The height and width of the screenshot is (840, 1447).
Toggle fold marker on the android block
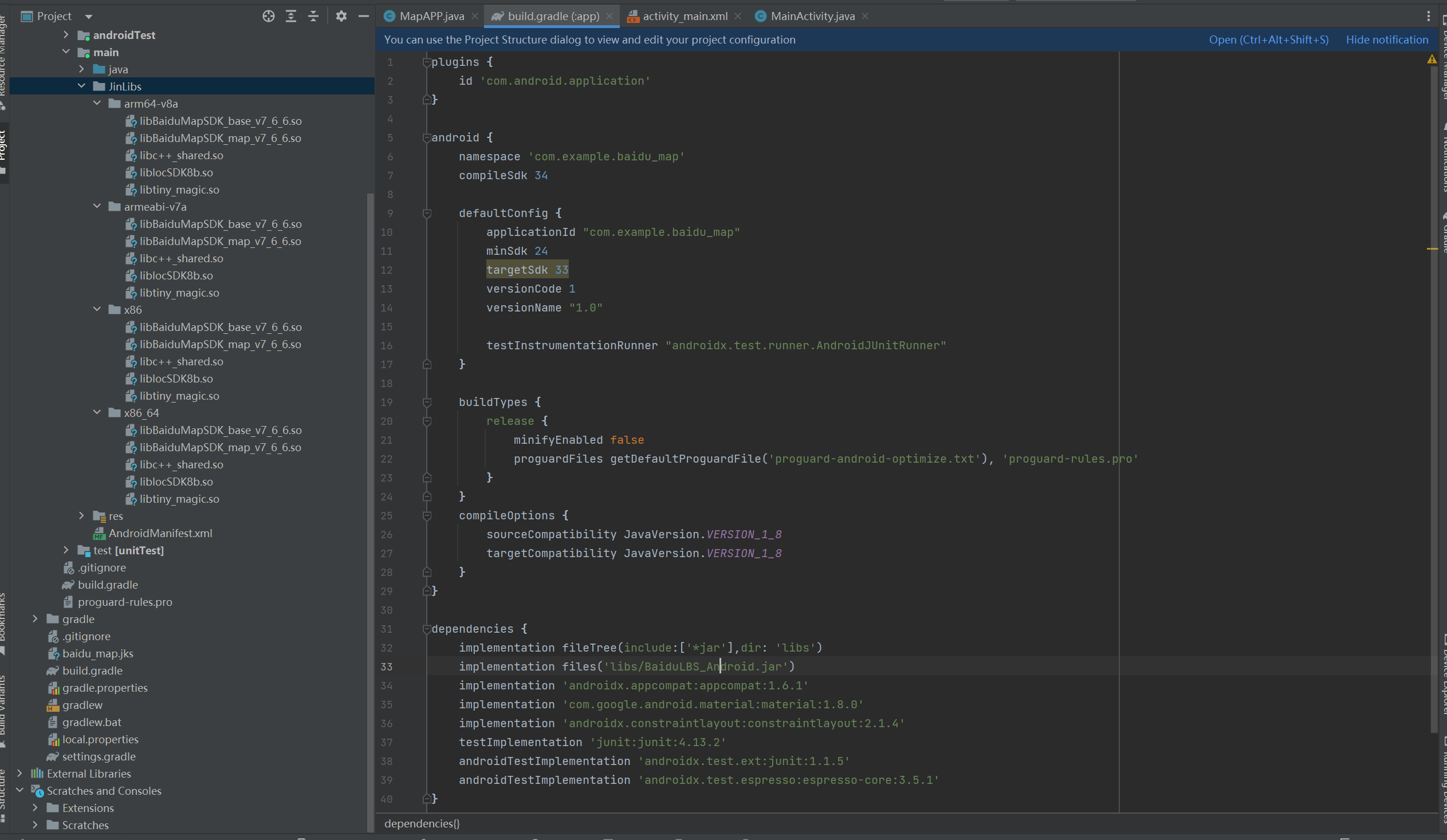point(427,137)
